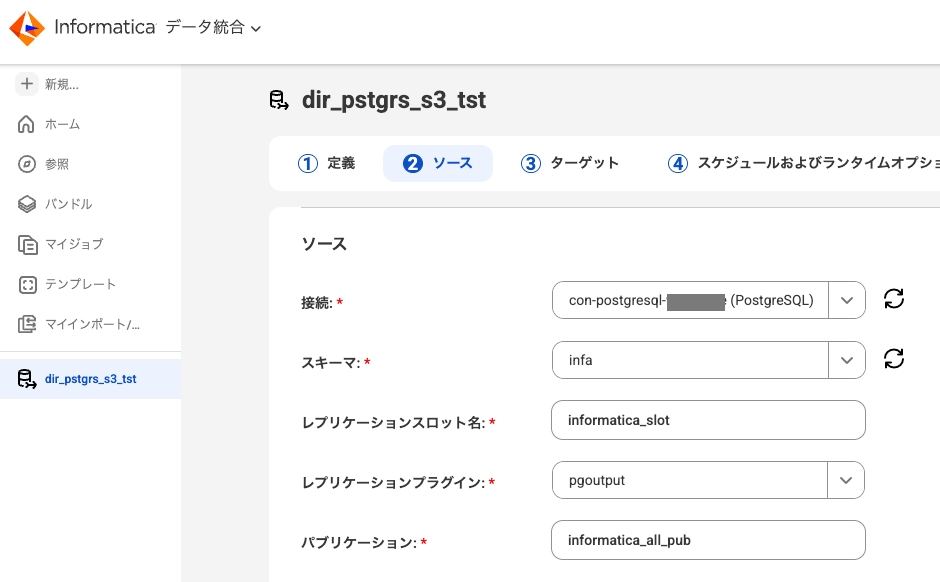Expand the スキーマ dropdown arrow

pyautogui.click(x=846, y=360)
